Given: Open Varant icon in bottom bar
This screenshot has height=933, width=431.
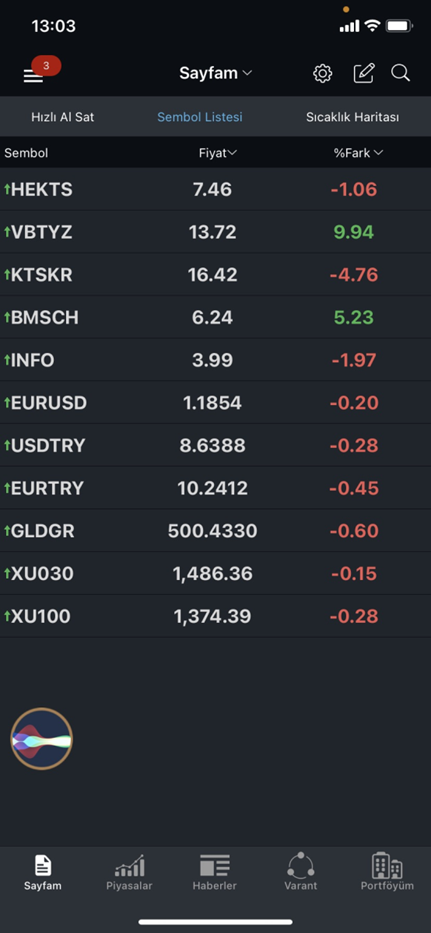Looking at the screenshot, I should 301,865.
